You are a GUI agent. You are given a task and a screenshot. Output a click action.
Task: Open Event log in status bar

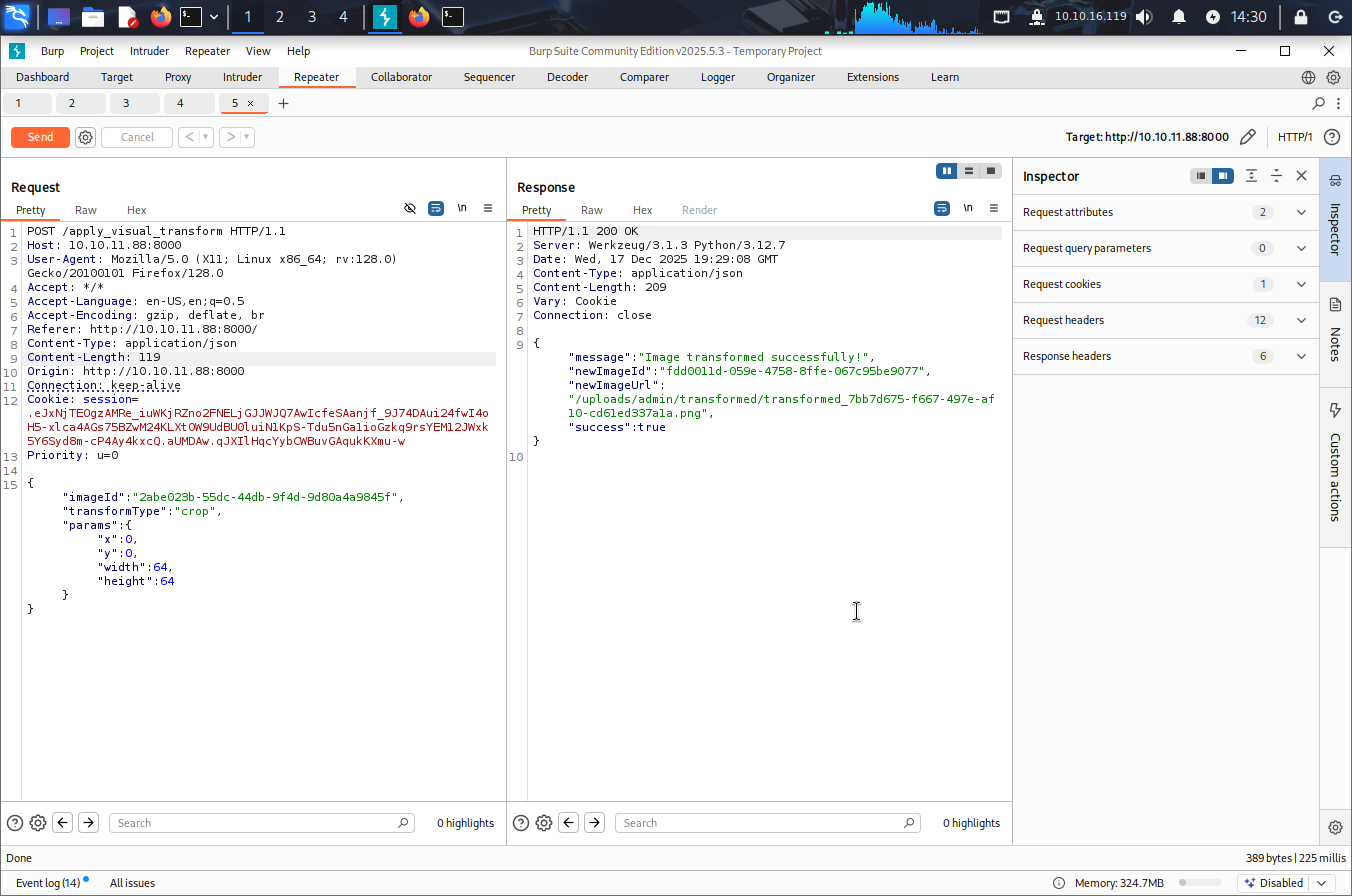coord(48,883)
